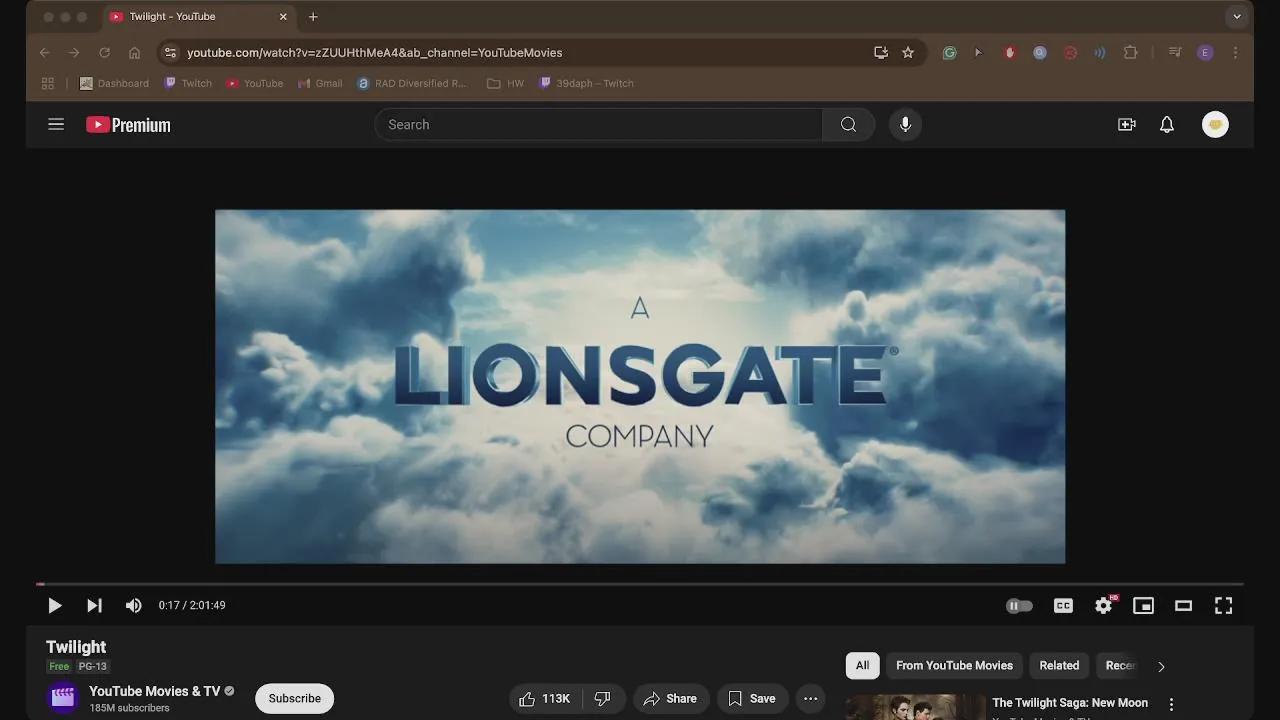The image size is (1280, 720).
Task: Seek on the video progress bar
Action: tap(640, 584)
